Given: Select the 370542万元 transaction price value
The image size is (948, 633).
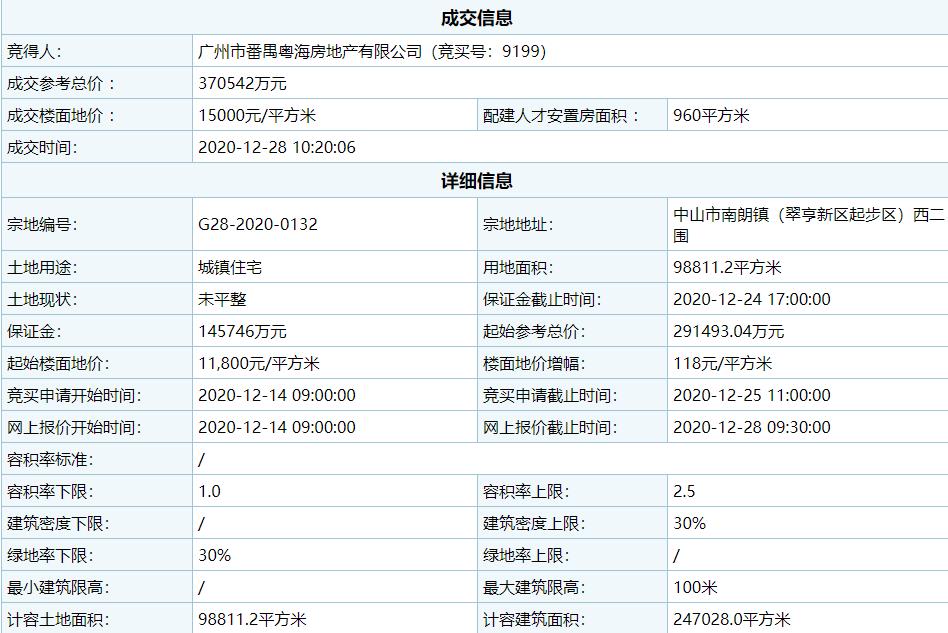Looking at the screenshot, I should [x=242, y=83].
